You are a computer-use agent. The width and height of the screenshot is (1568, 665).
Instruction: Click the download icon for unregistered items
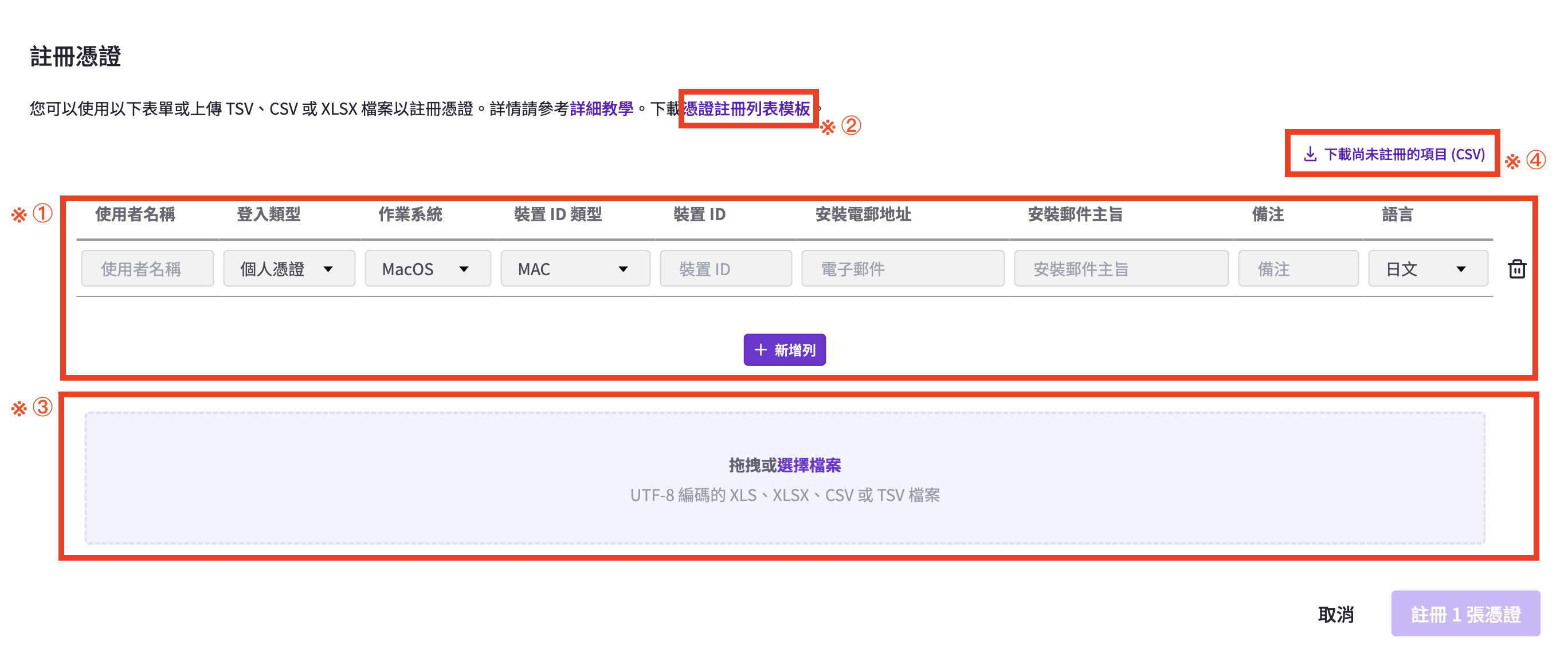pyautogui.click(x=1310, y=154)
